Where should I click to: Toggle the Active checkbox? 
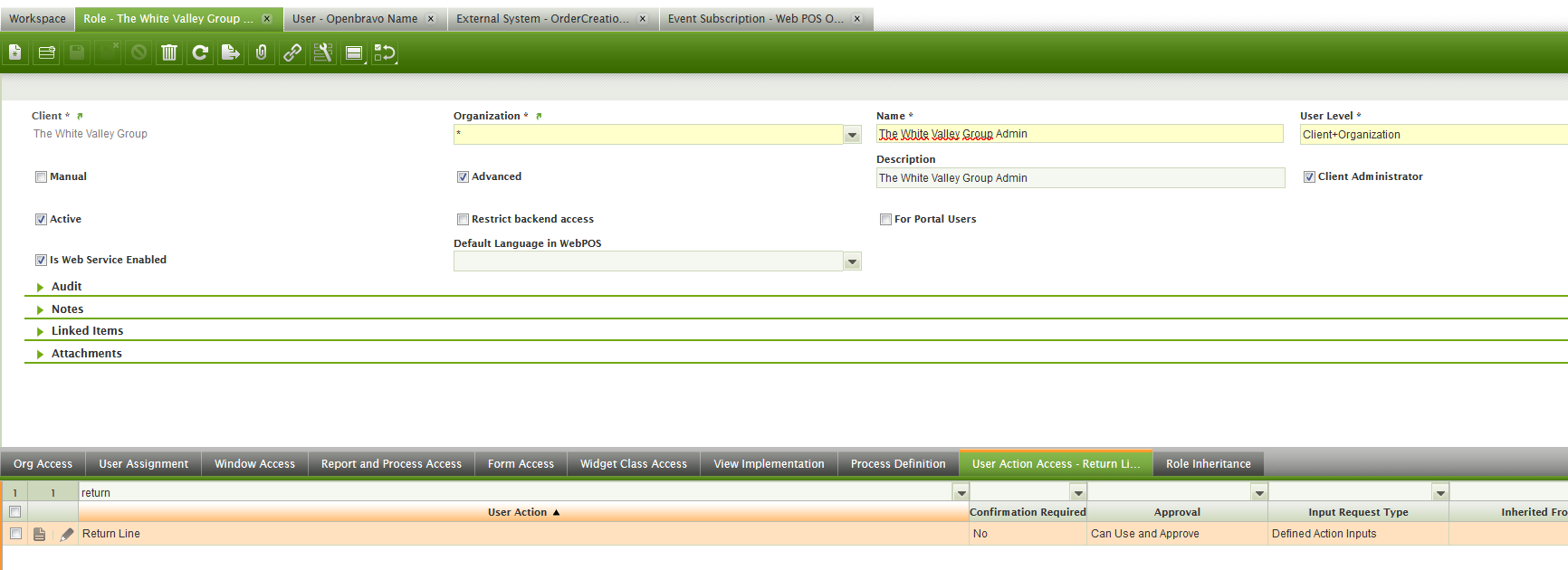(x=41, y=220)
